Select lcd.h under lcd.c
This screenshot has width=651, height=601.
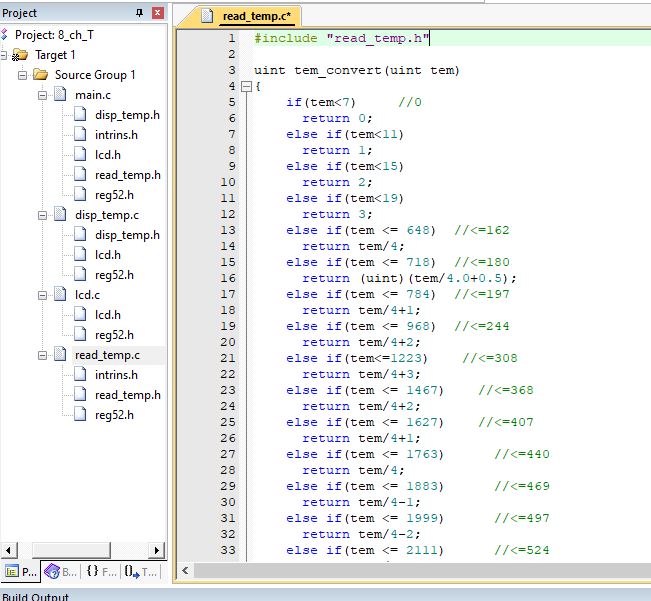(108, 315)
